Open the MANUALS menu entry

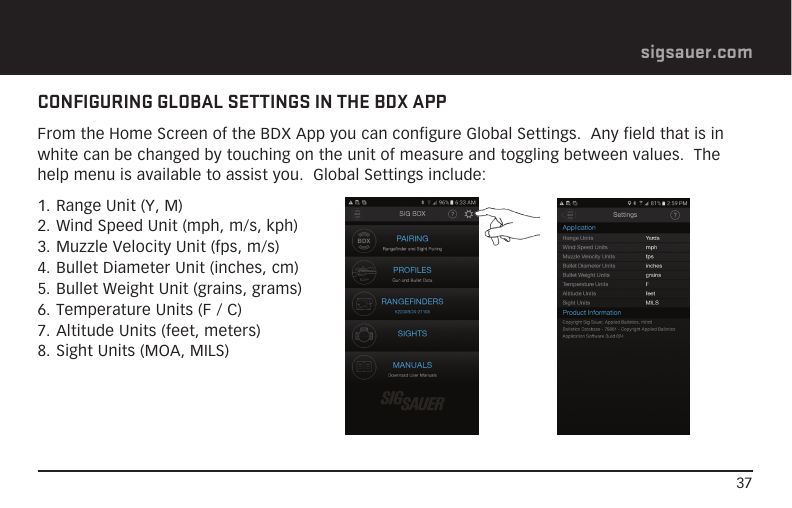(412, 367)
